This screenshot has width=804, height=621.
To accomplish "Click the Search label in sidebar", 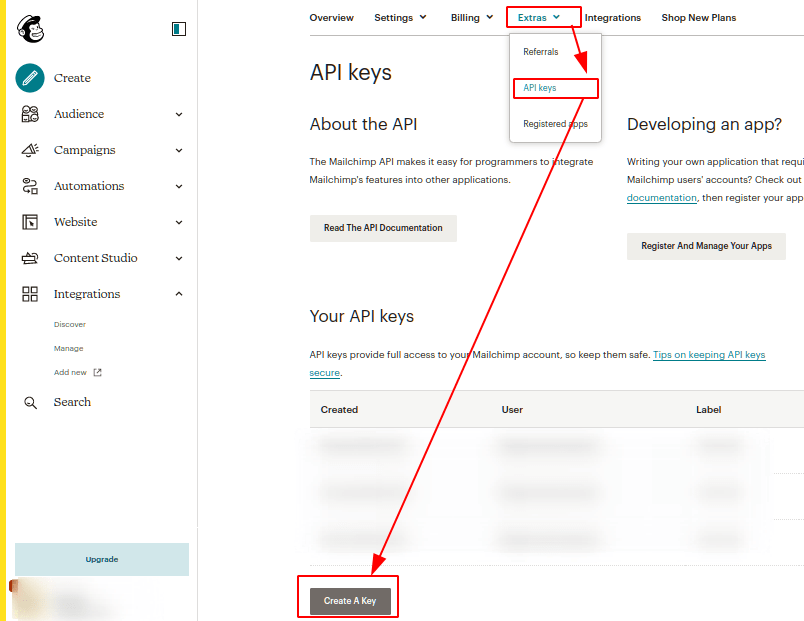I will click(72, 402).
